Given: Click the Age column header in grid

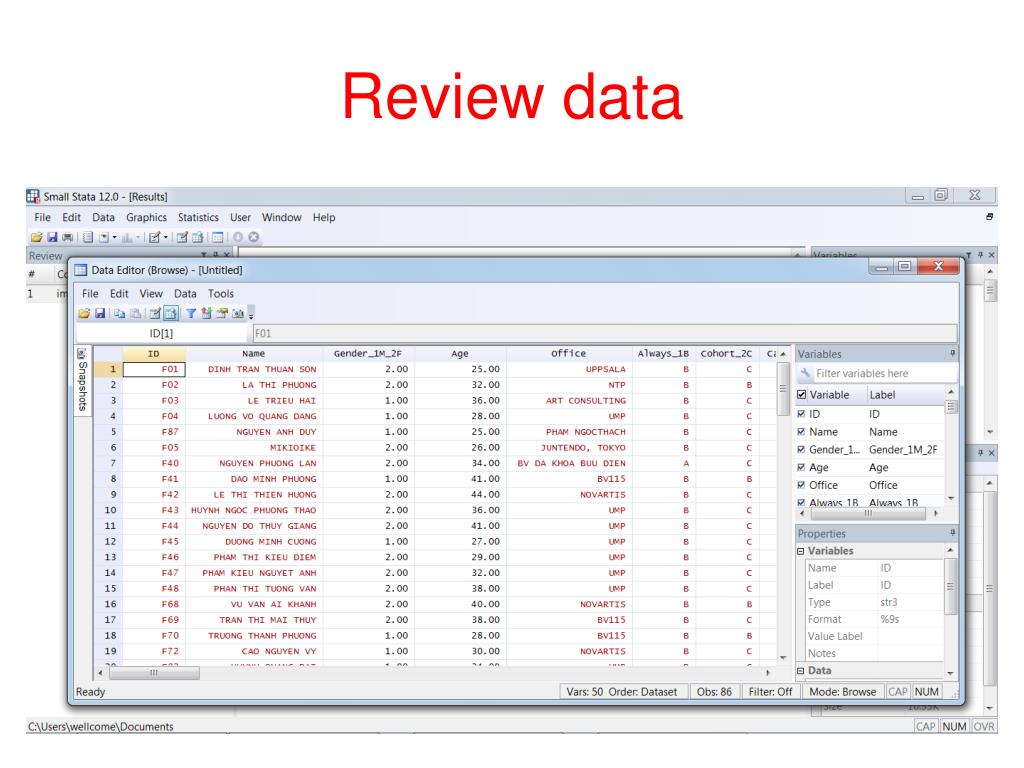Looking at the screenshot, I should (x=460, y=353).
